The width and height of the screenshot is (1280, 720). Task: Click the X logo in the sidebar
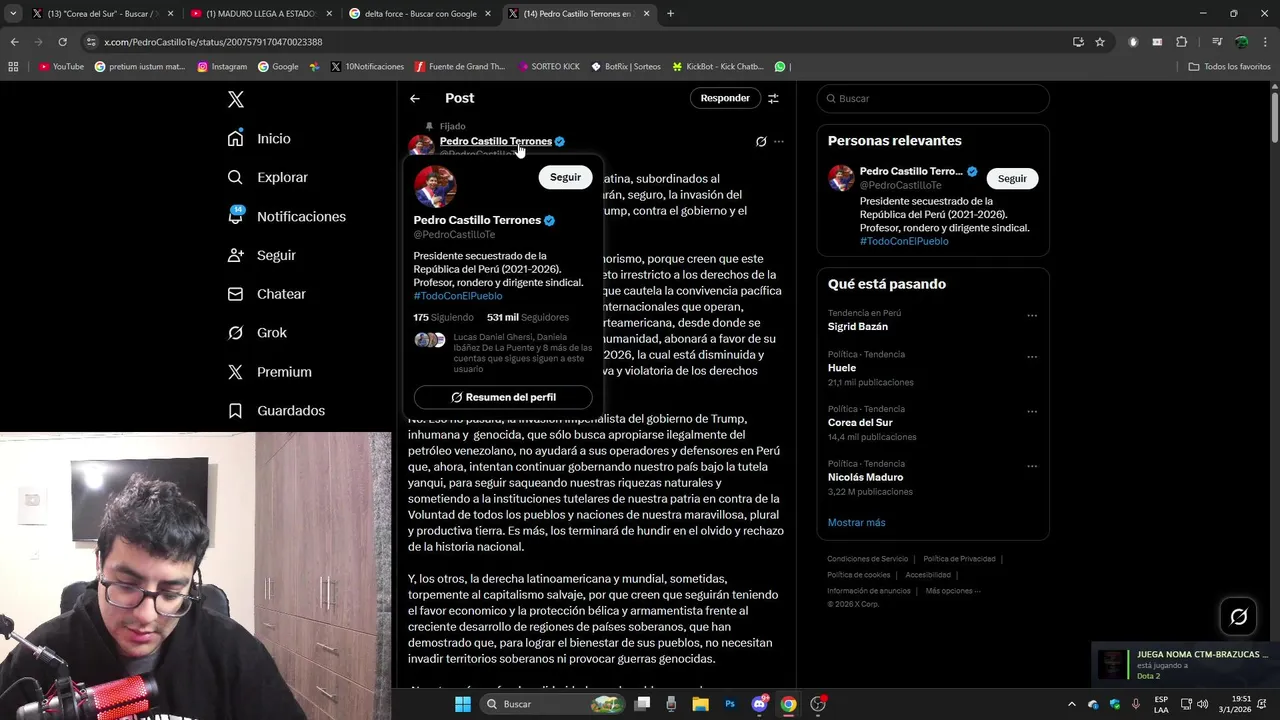[x=236, y=99]
